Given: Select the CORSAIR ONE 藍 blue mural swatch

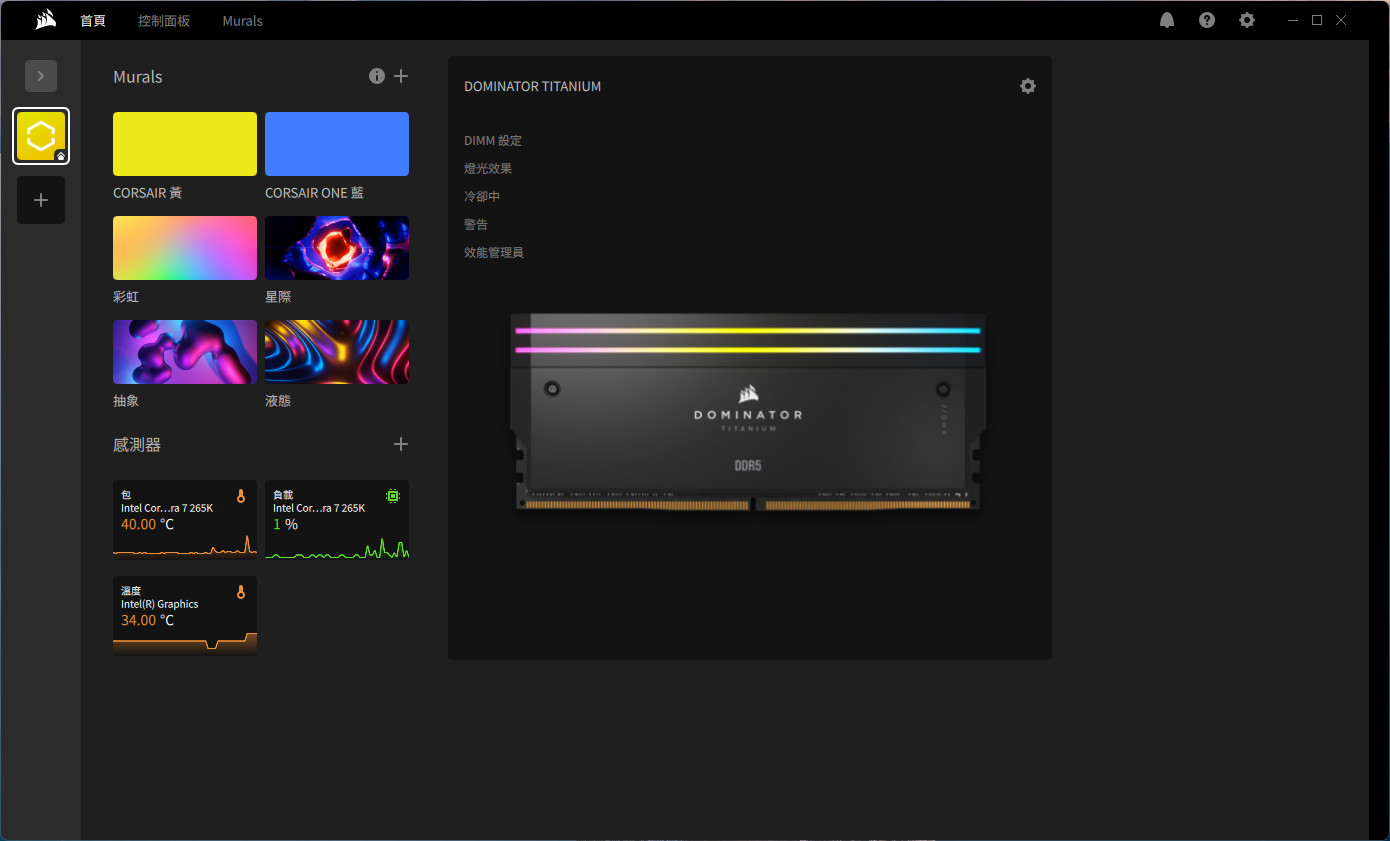Looking at the screenshot, I should point(337,144).
